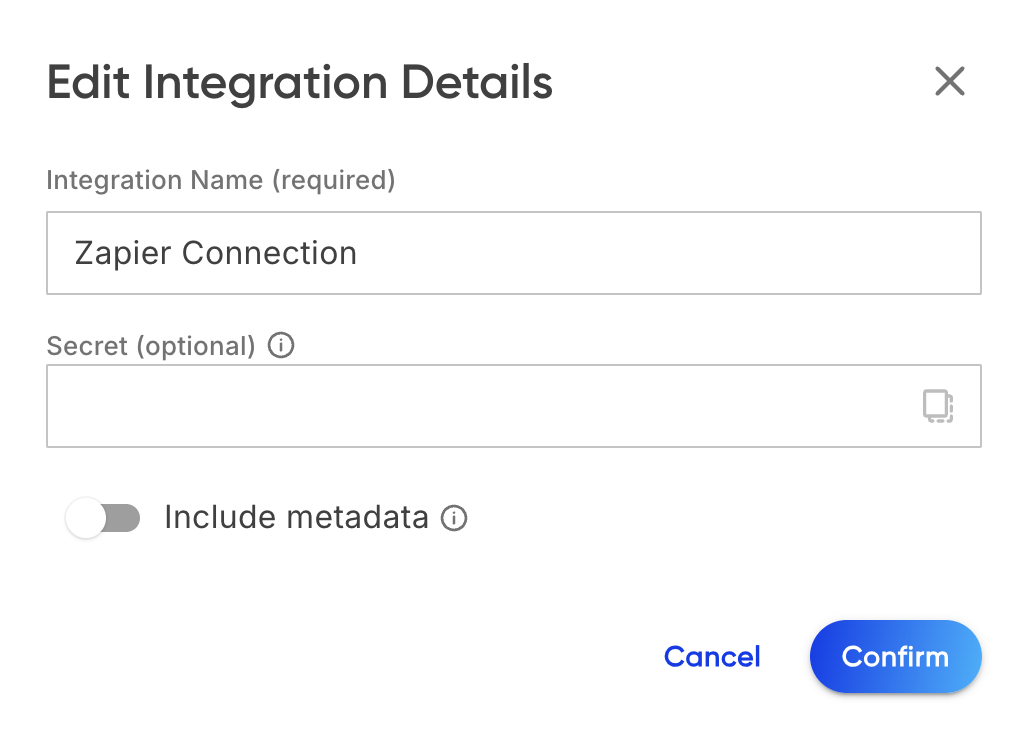Viewport: 1032px width, 742px height.
Task: Click the info icon beside Secret label
Action: click(x=281, y=345)
